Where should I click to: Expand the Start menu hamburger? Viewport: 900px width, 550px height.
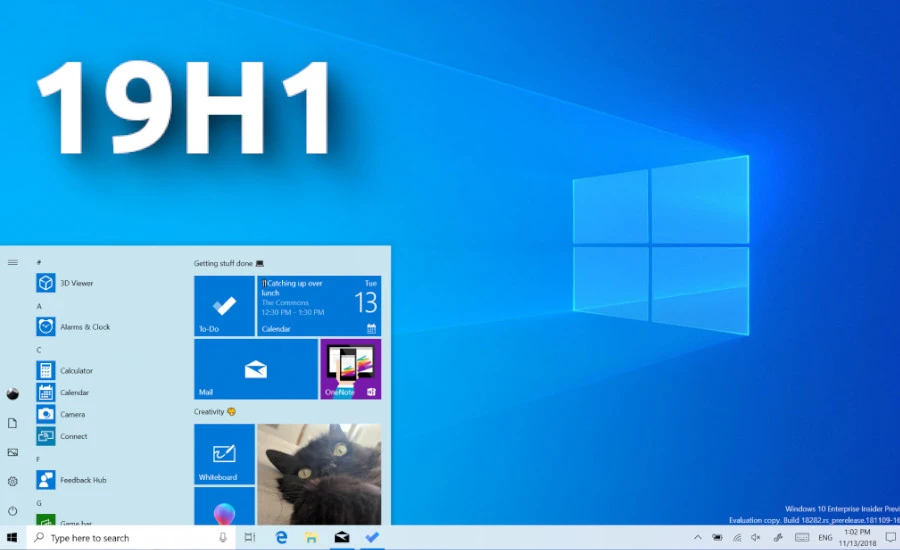click(x=13, y=262)
